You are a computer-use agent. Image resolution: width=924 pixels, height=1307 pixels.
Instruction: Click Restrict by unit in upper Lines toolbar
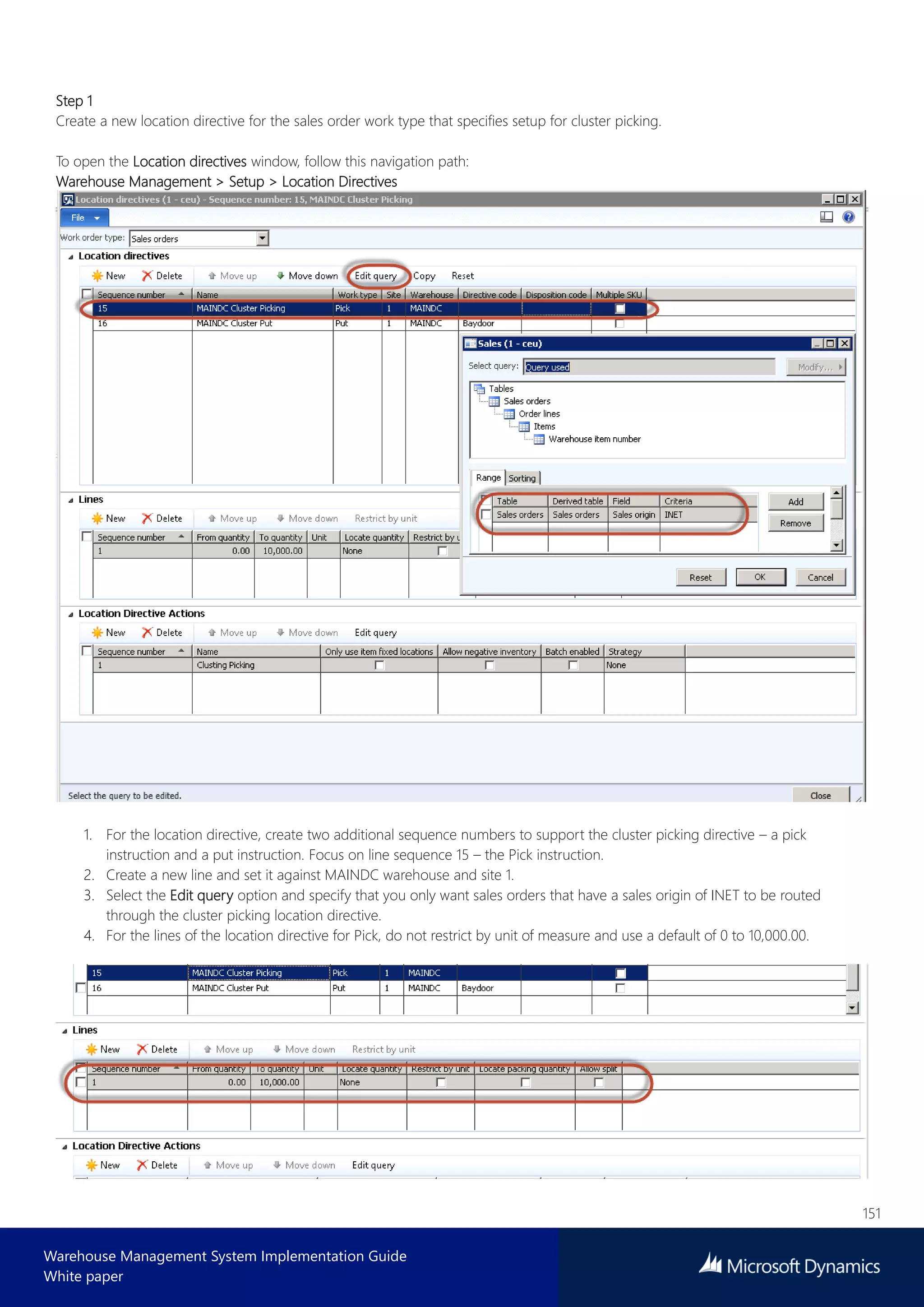click(x=386, y=518)
